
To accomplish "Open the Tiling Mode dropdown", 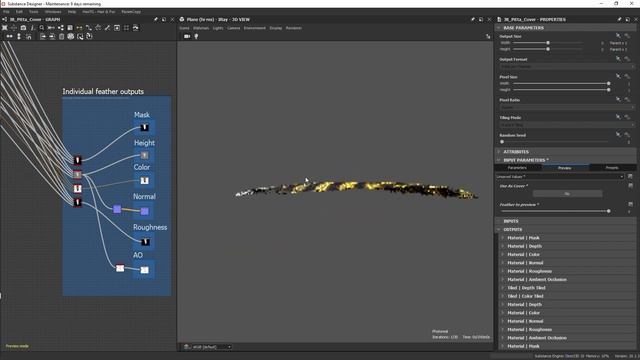I will point(567,124).
